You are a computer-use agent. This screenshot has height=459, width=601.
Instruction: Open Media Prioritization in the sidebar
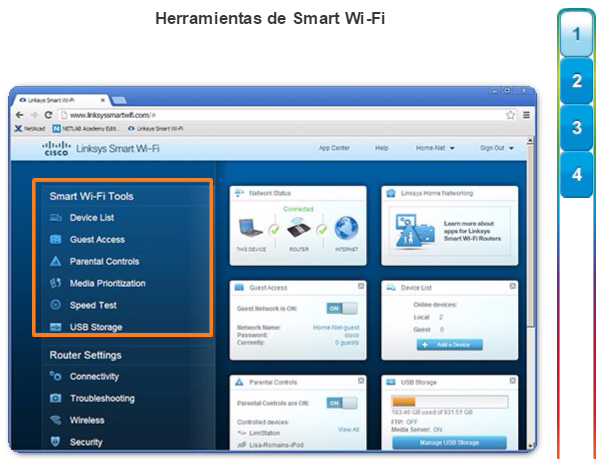107,283
